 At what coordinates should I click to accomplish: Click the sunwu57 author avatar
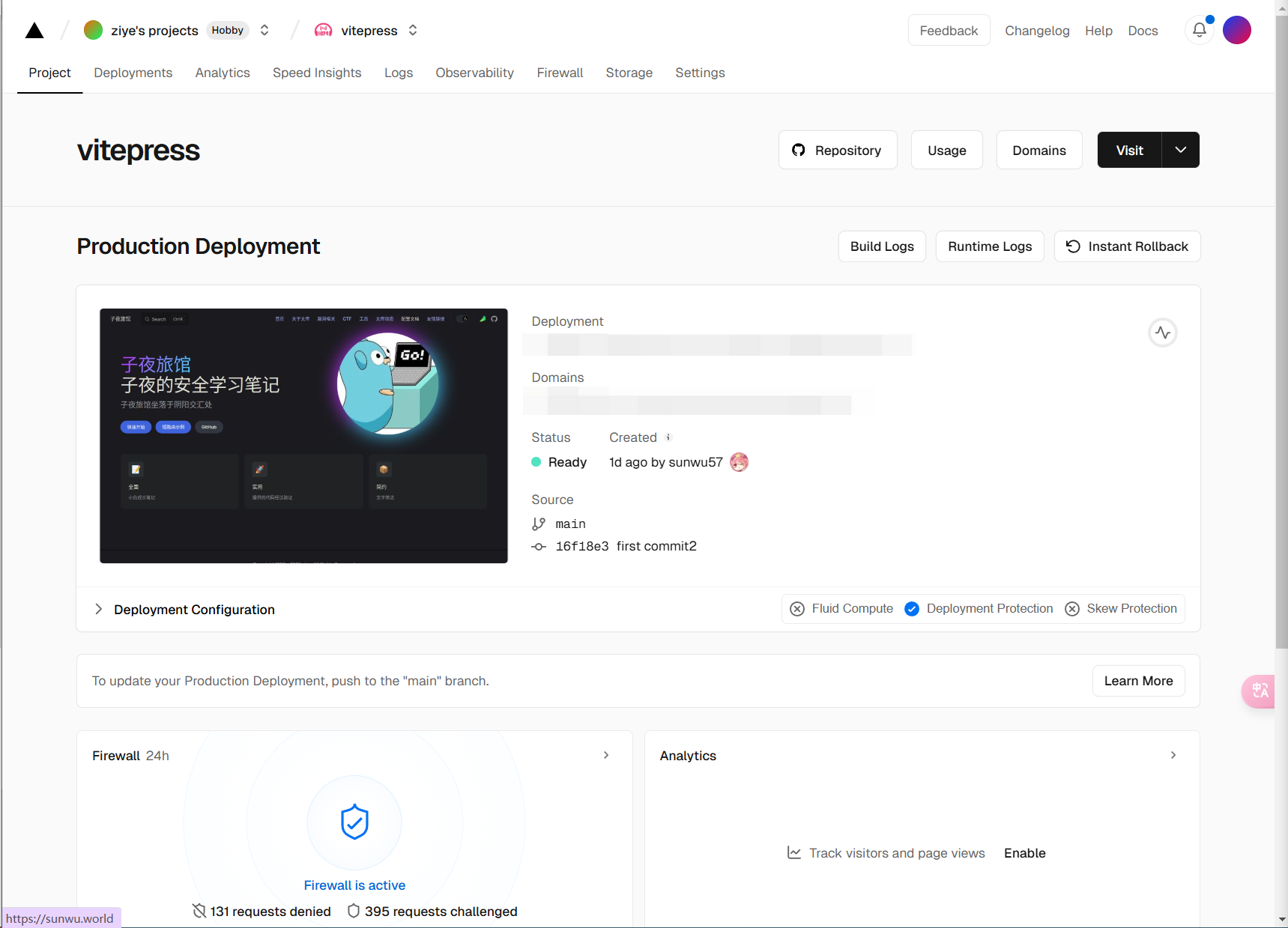(739, 462)
